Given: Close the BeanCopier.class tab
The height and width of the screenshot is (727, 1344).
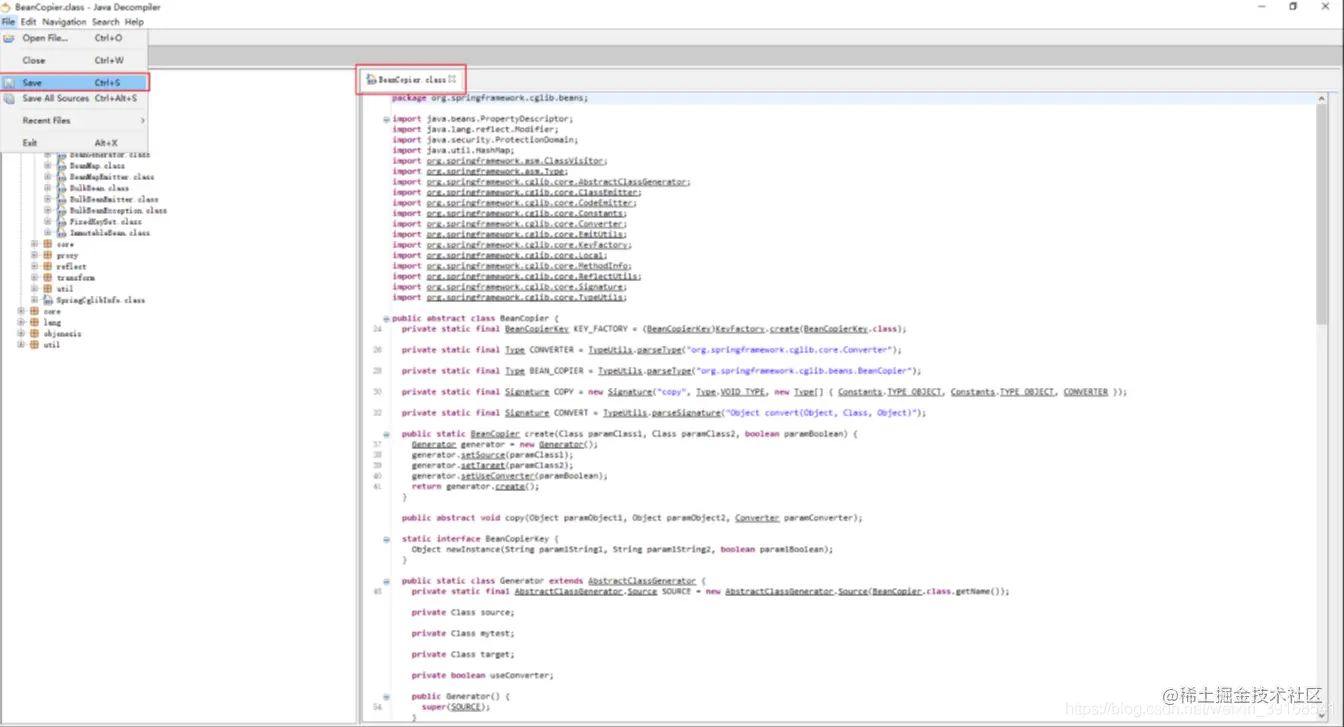Looking at the screenshot, I should click(453, 79).
